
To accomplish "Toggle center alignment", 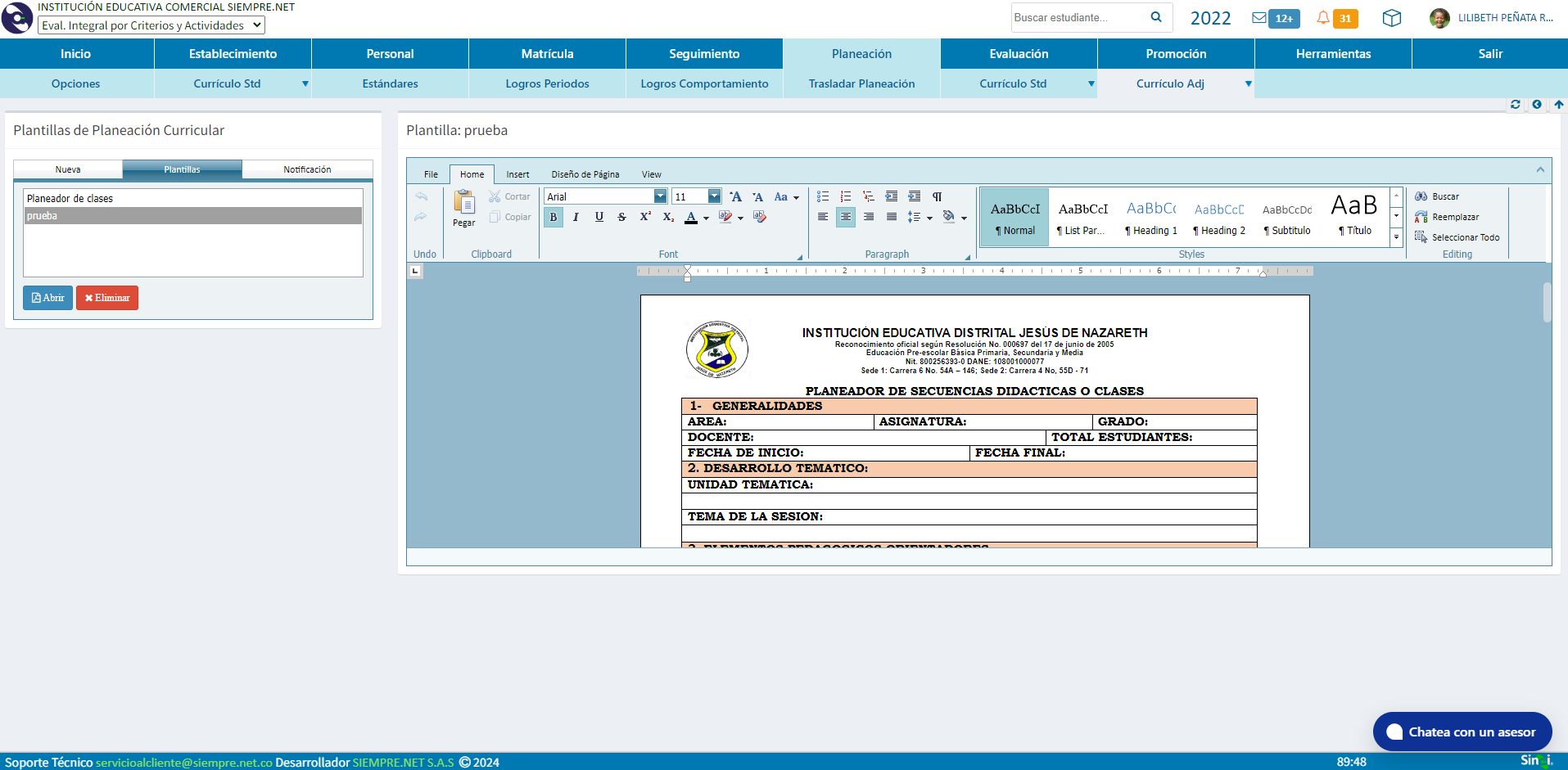I will click(846, 217).
